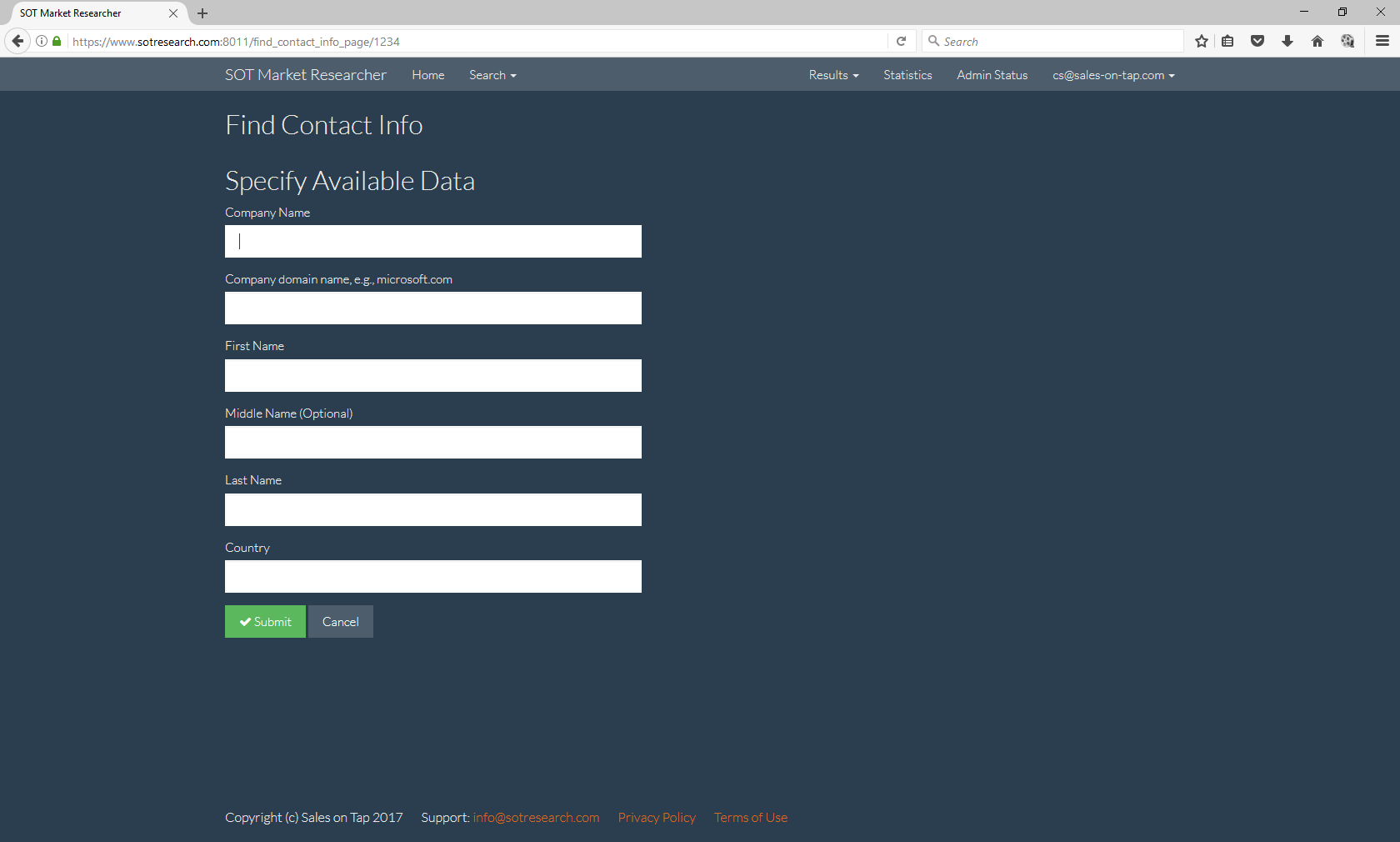This screenshot has width=1400, height=842.
Task: Focus the Company domain name field
Action: (433, 308)
